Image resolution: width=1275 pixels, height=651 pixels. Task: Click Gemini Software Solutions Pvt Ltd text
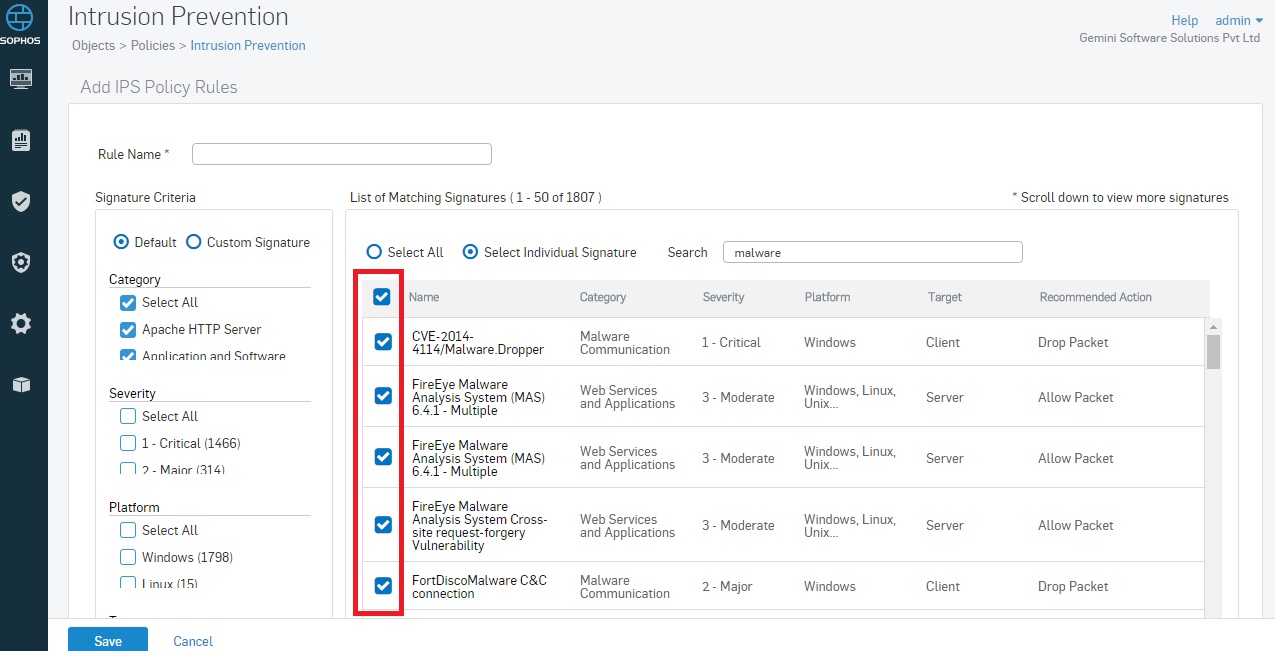click(x=1169, y=38)
